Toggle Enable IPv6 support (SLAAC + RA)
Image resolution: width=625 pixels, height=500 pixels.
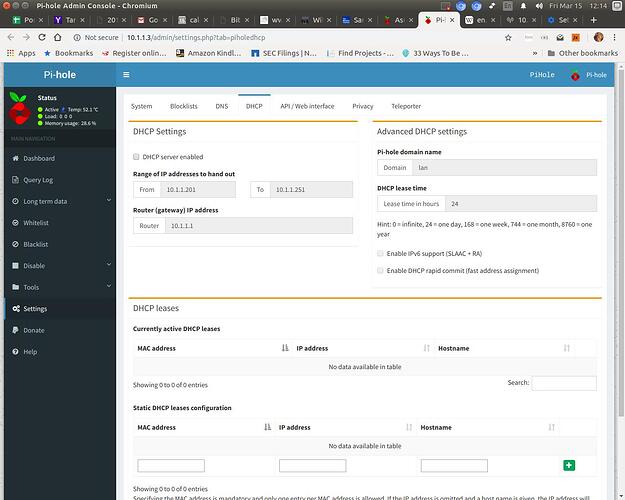(380, 255)
